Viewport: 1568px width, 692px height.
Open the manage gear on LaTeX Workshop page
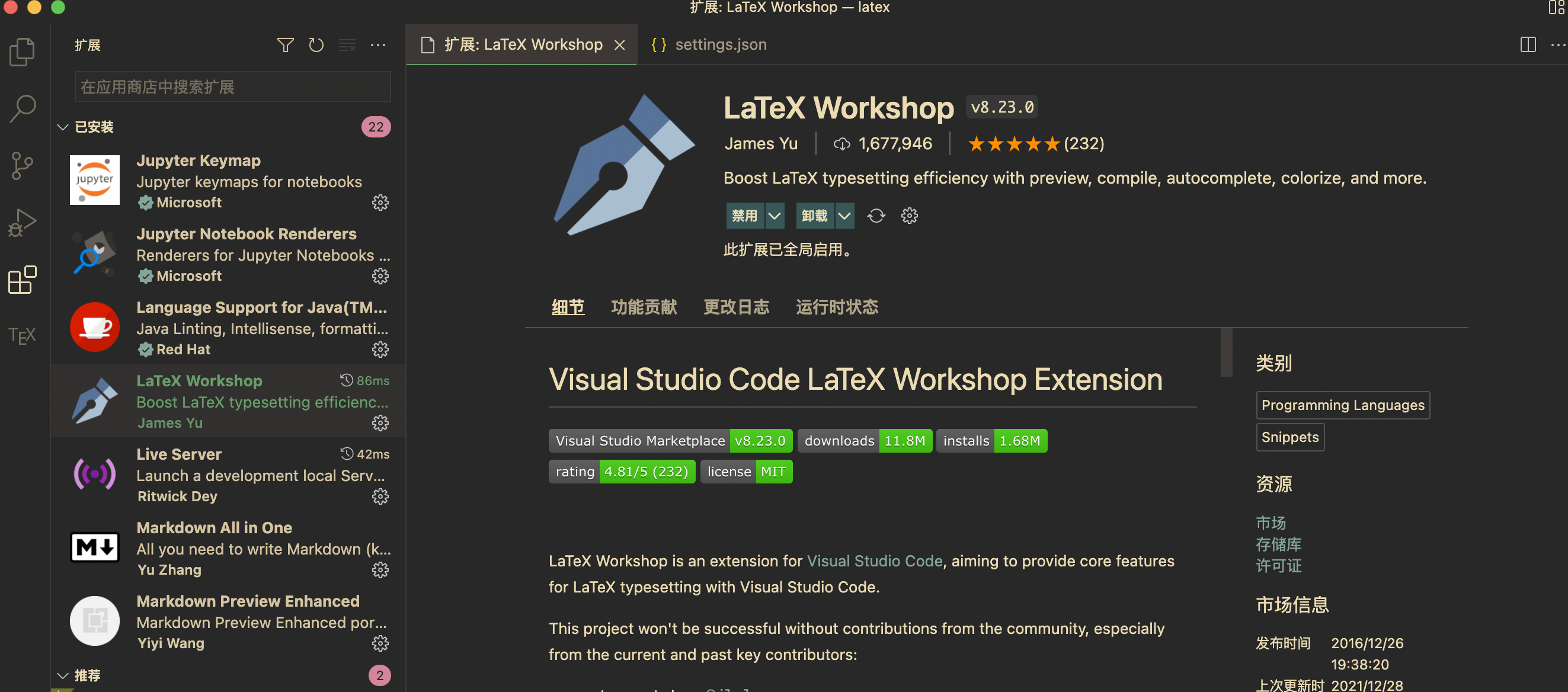pos(910,216)
